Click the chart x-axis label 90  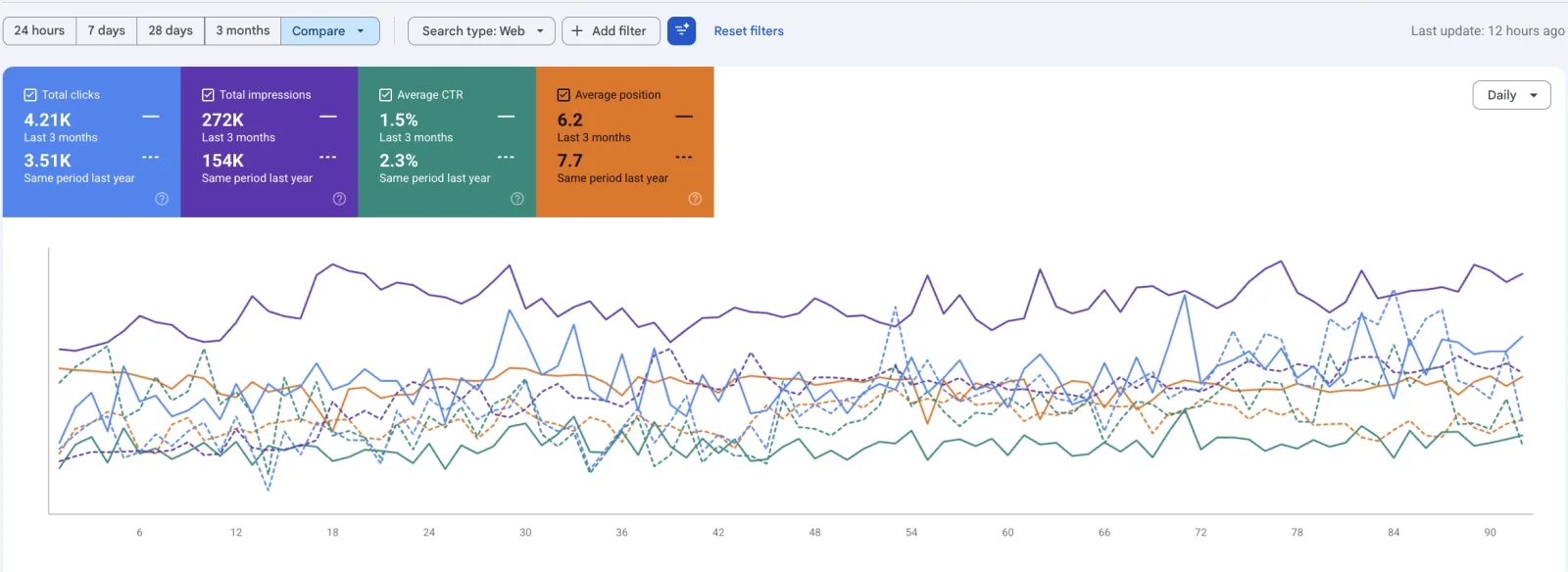[x=1490, y=533]
